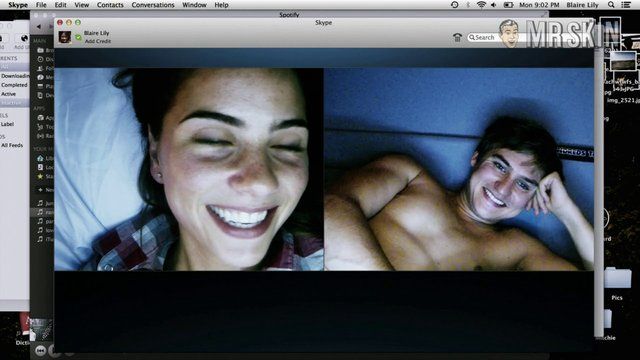Click the Spotify Devices icon
This screenshot has height=360, width=640.
pyautogui.click(x=40, y=95)
